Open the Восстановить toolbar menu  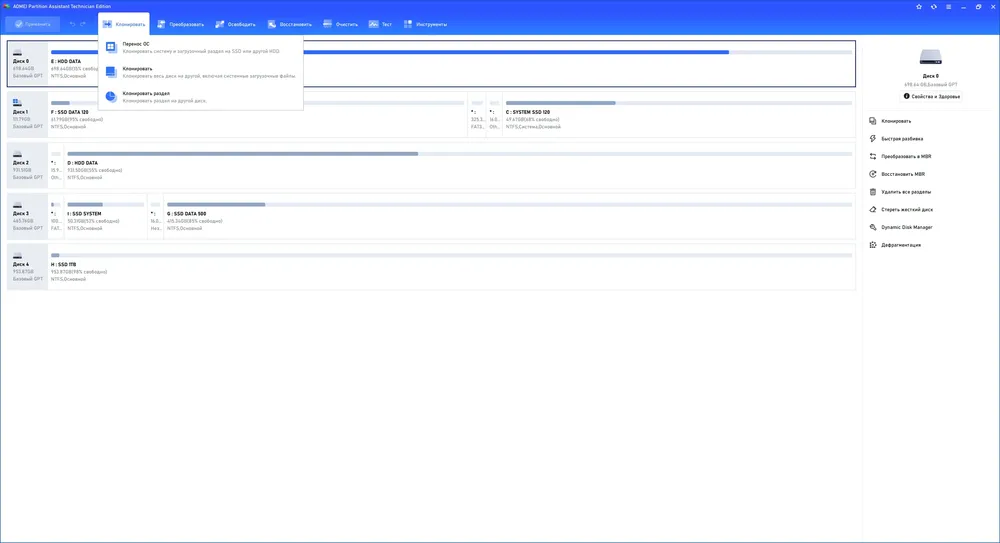click(290, 24)
